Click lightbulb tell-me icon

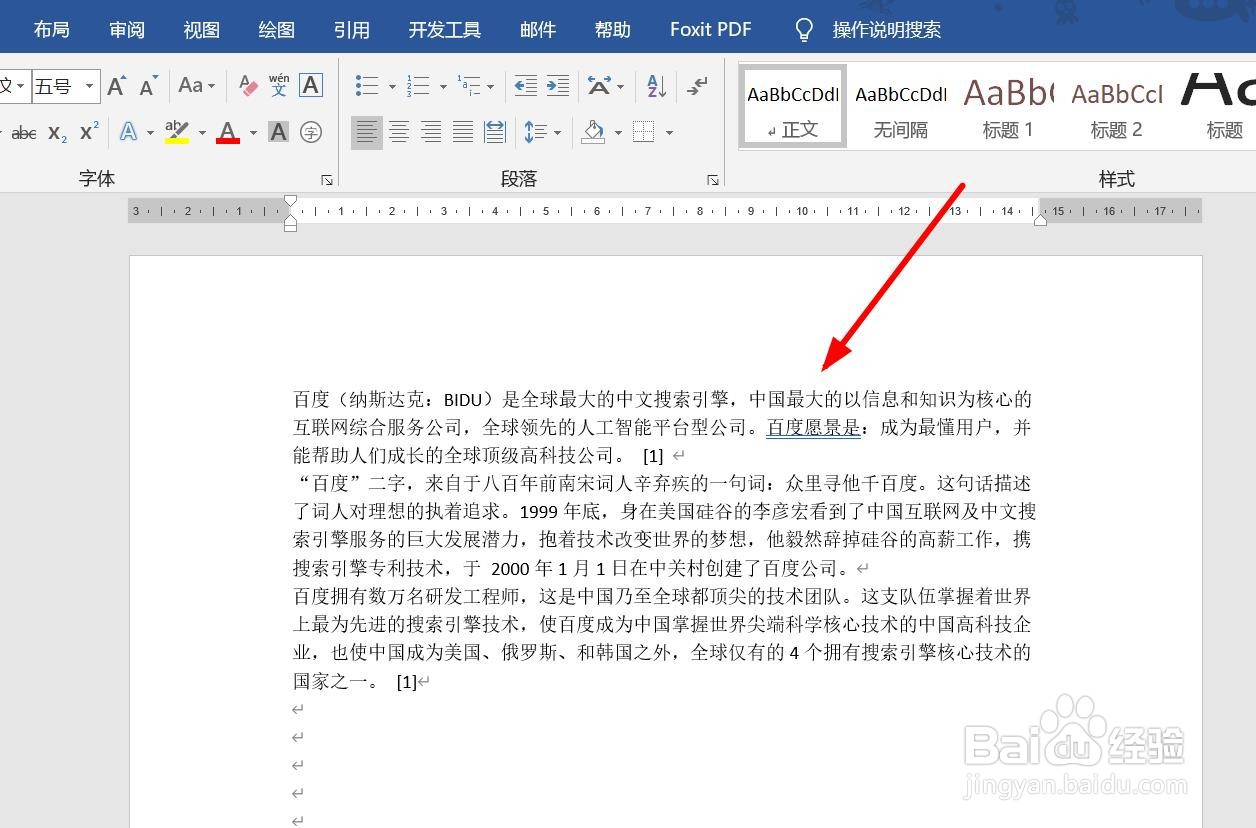(x=804, y=29)
